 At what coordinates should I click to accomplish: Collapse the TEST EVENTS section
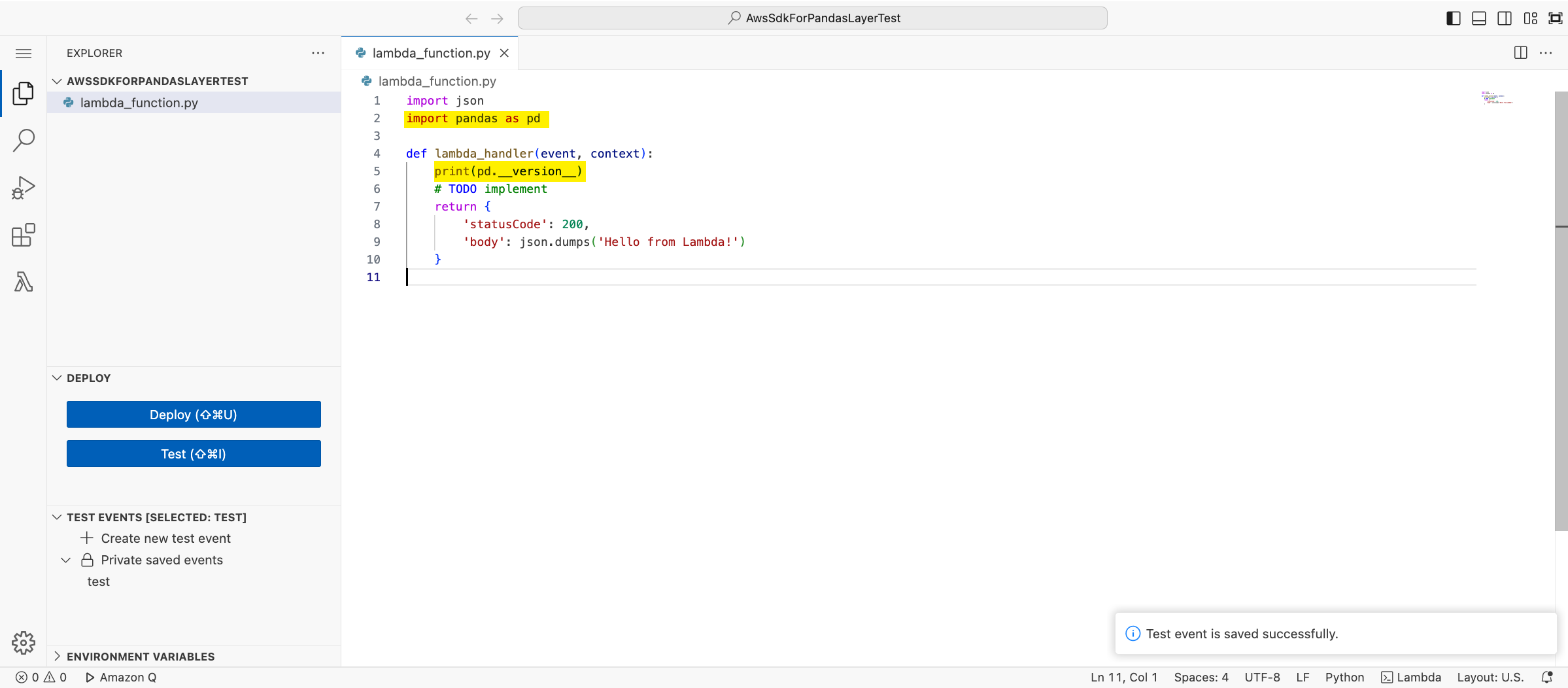pos(194,517)
